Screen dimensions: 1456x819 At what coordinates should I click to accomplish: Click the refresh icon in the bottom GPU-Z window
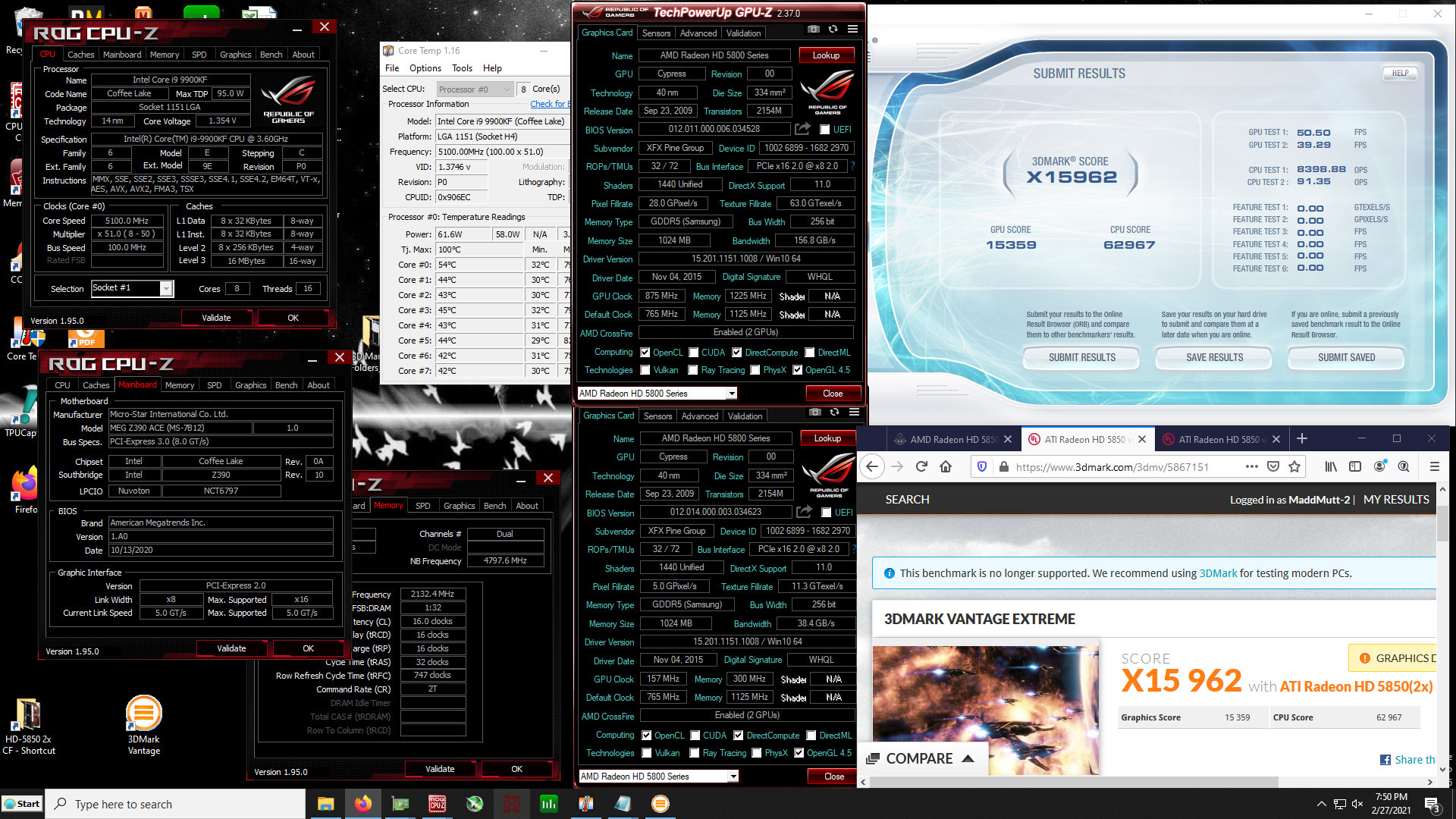click(834, 413)
